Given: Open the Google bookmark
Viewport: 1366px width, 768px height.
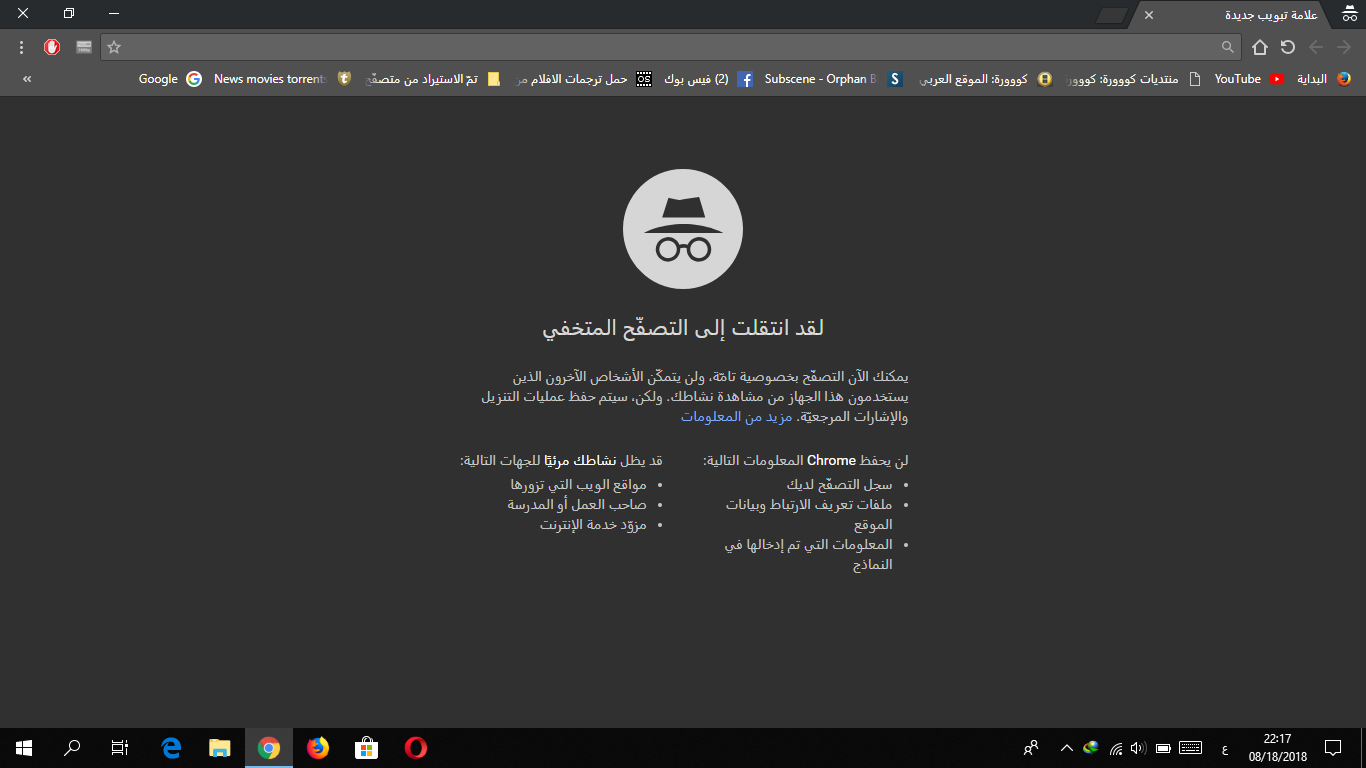Looking at the screenshot, I should [170, 79].
